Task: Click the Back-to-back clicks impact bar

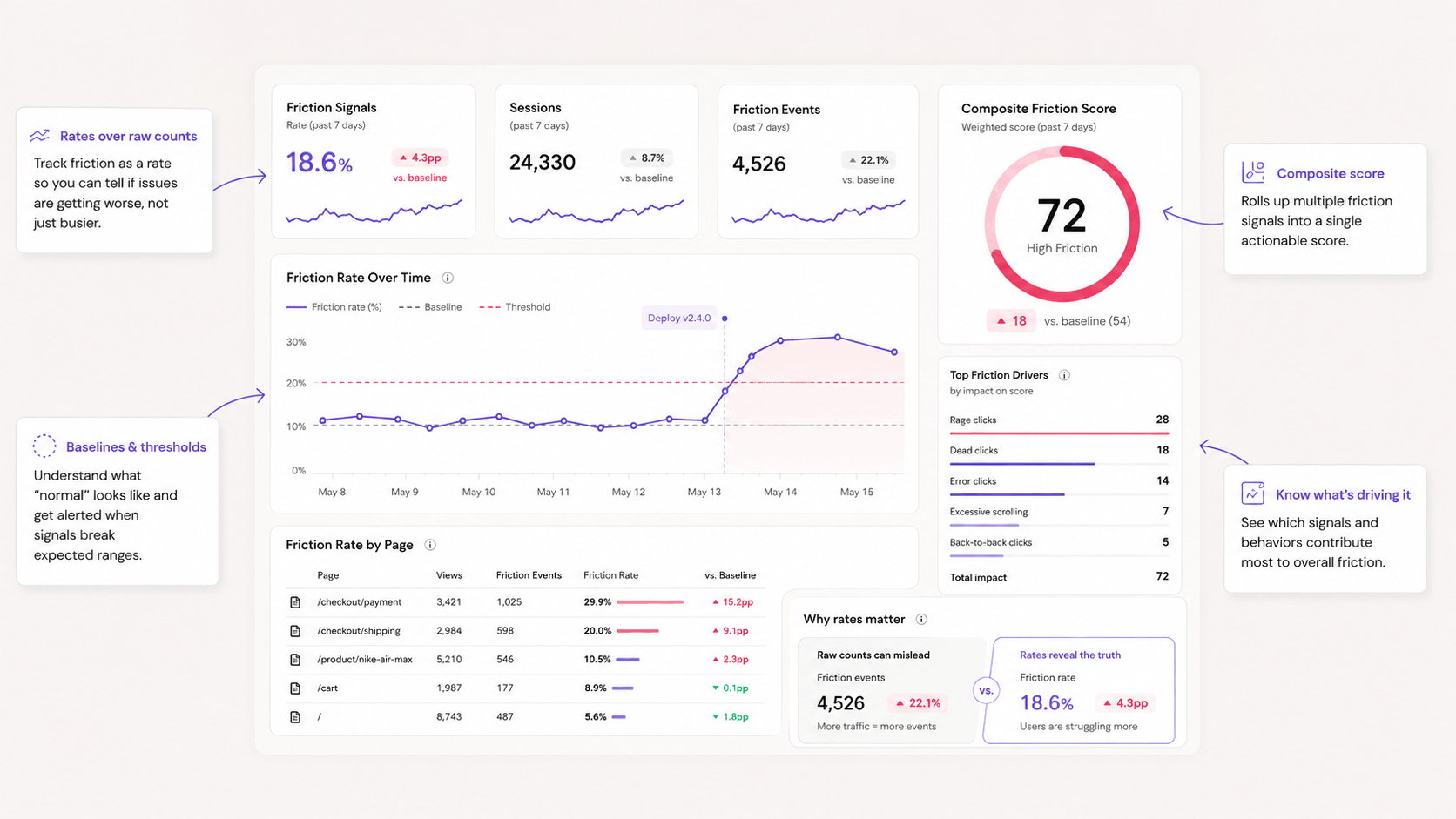Action: pos(976,555)
